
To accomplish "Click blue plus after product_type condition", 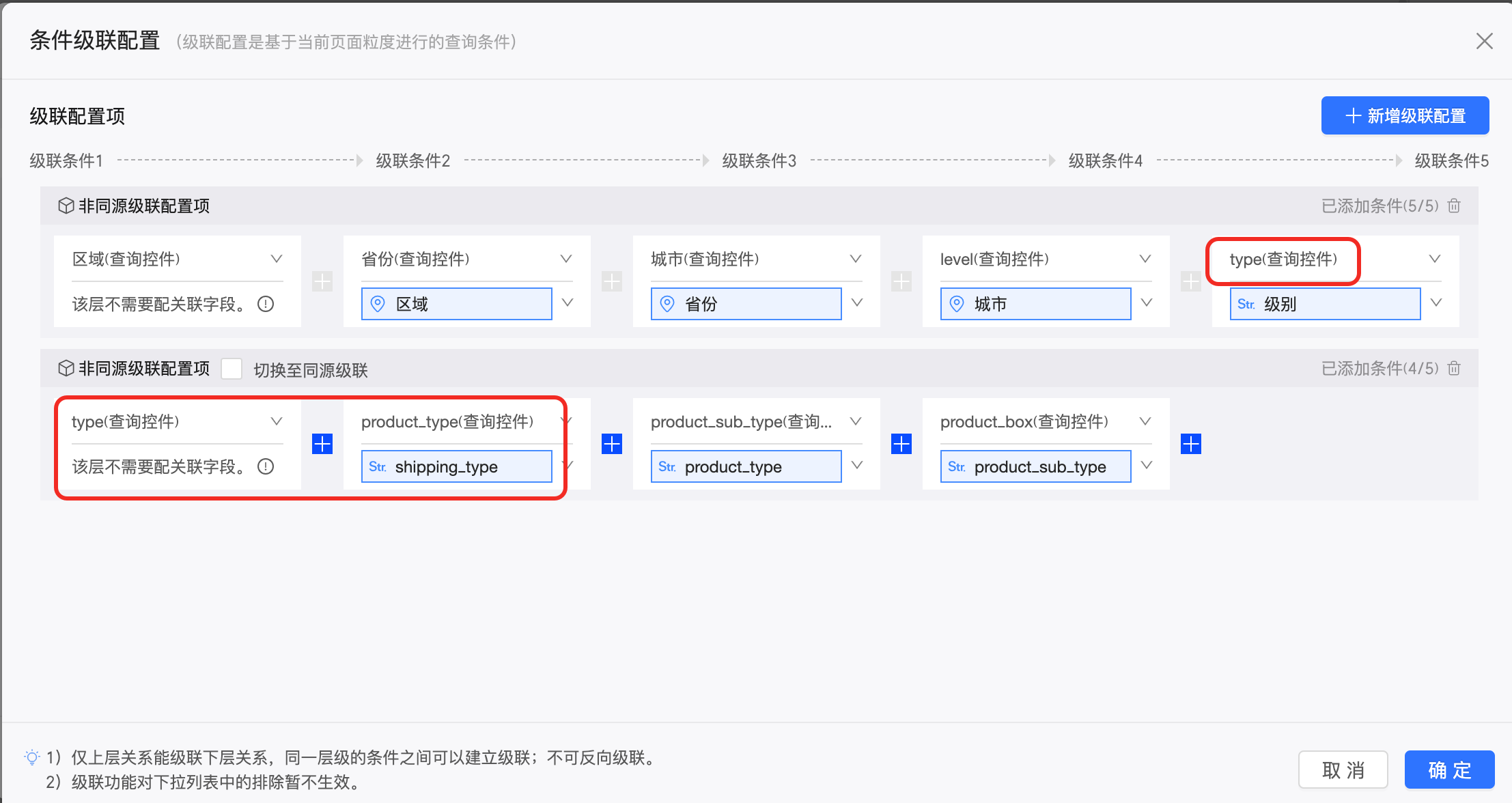I will tap(612, 444).
